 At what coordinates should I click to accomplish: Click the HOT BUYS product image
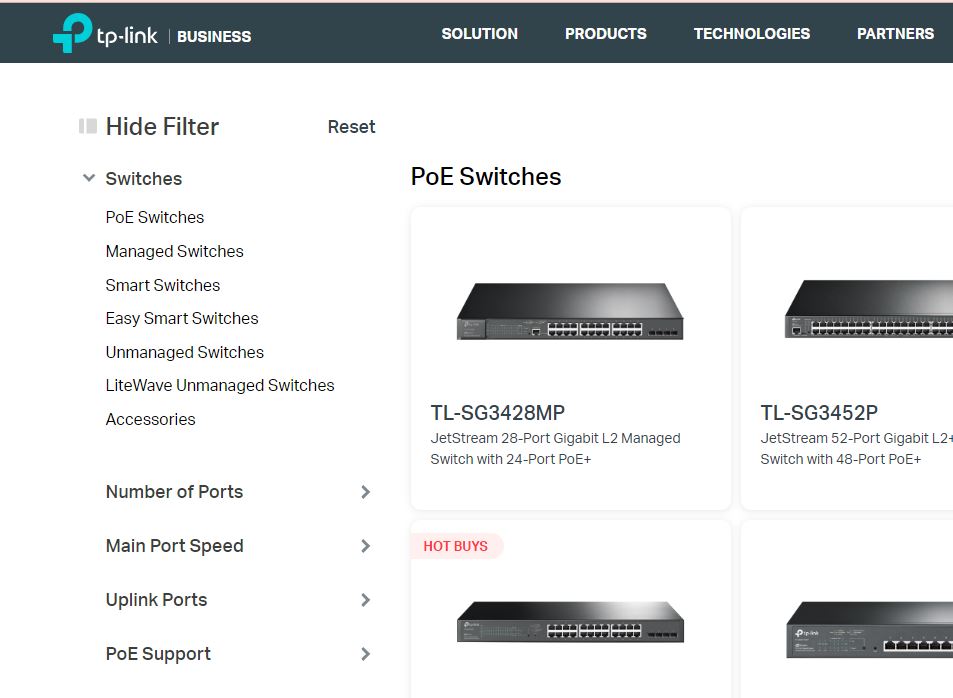[x=570, y=622]
